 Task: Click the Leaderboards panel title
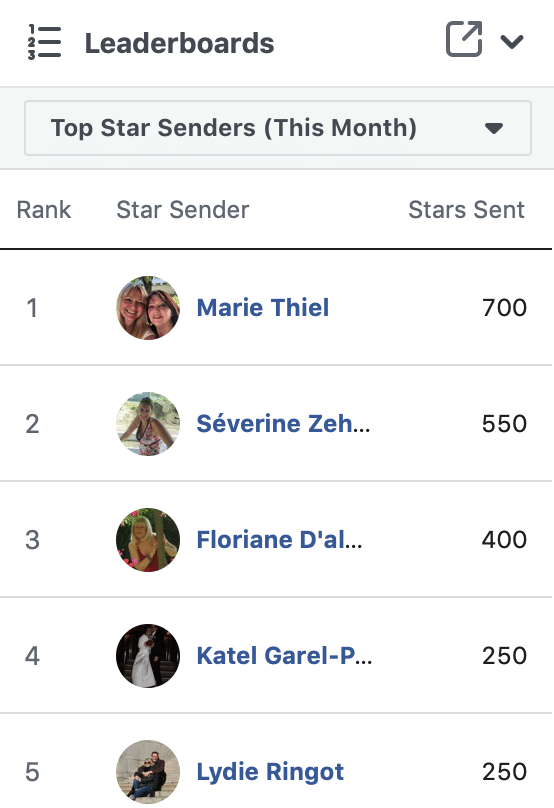click(x=179, y=43)
